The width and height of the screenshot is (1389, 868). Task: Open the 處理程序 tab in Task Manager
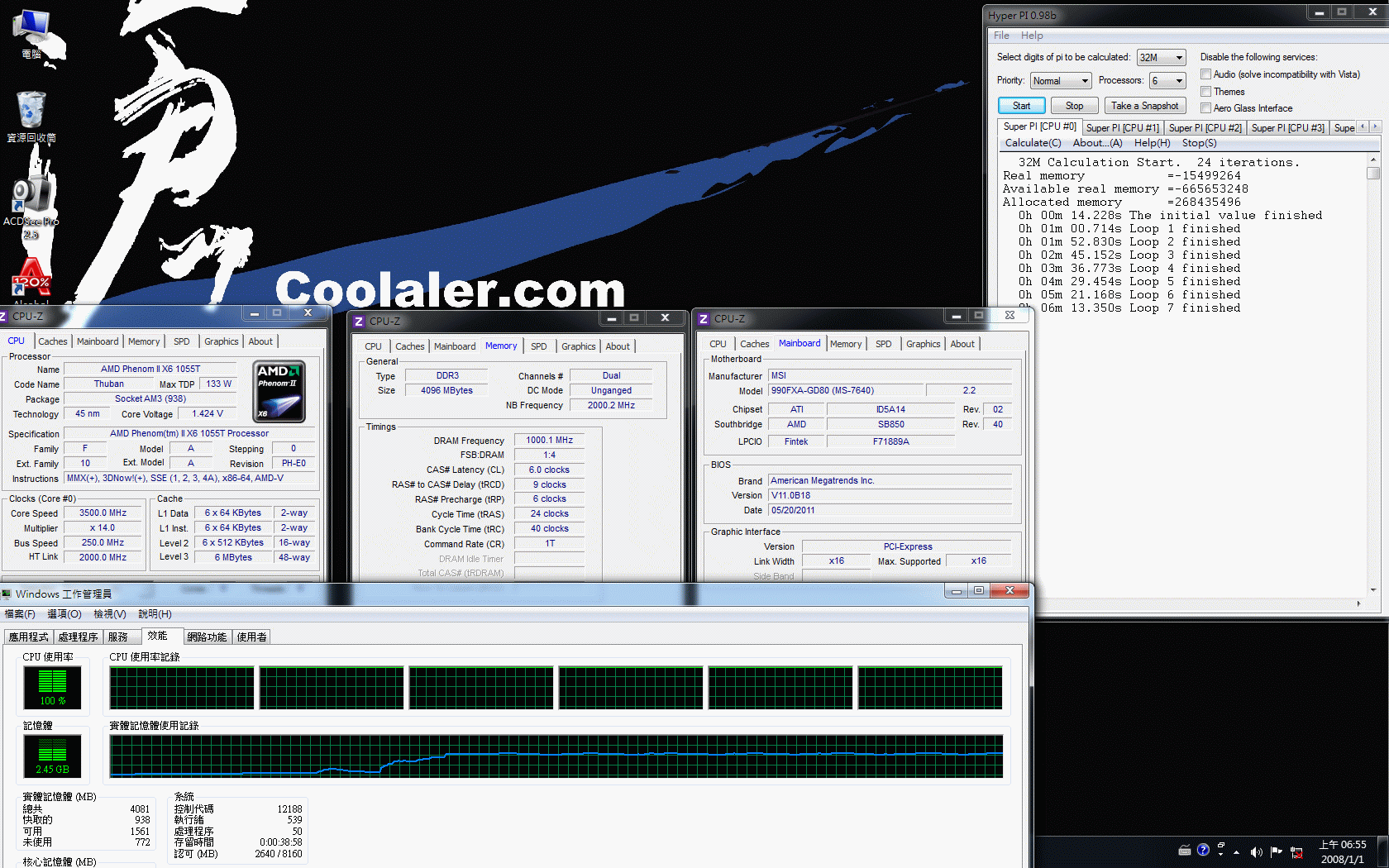click(78, 637)
